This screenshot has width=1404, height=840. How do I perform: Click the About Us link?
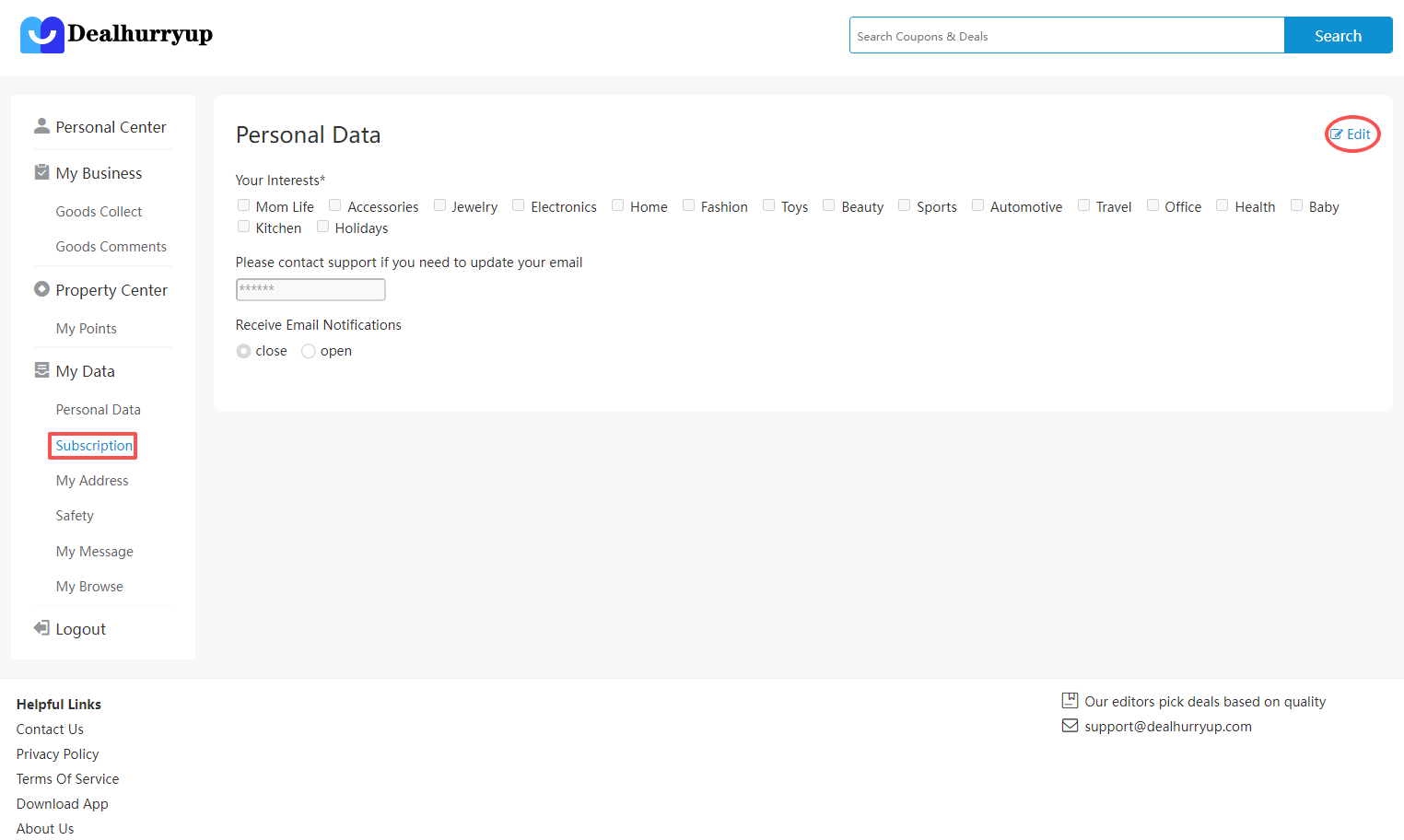(x=45, y=829)
